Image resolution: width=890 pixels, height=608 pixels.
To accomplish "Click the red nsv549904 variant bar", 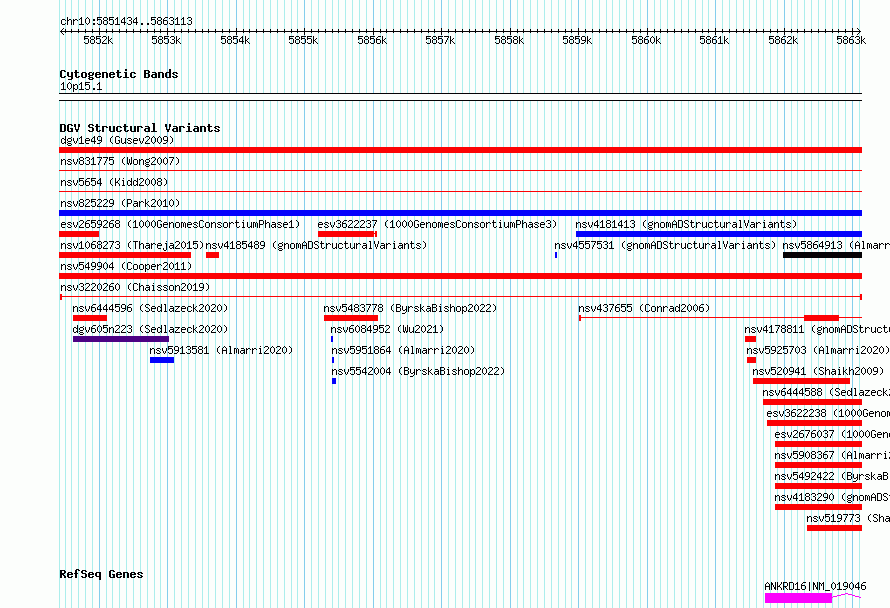I will 460,276.
